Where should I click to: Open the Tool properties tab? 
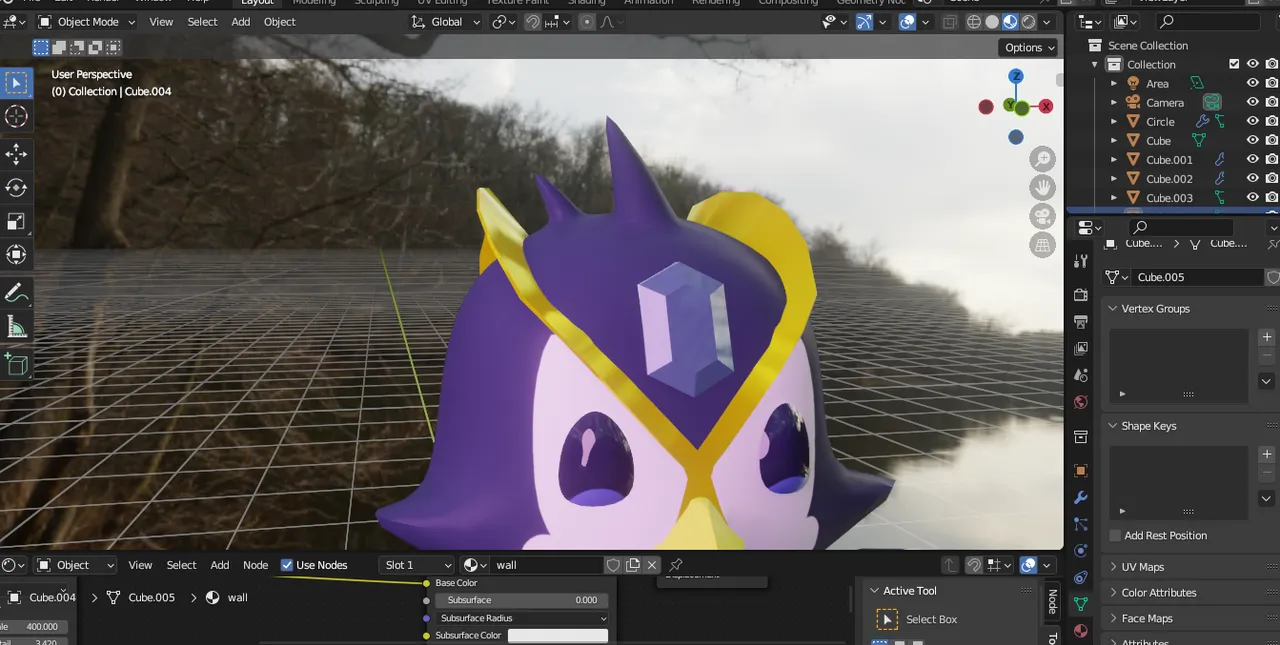(x=1080, y=261)
